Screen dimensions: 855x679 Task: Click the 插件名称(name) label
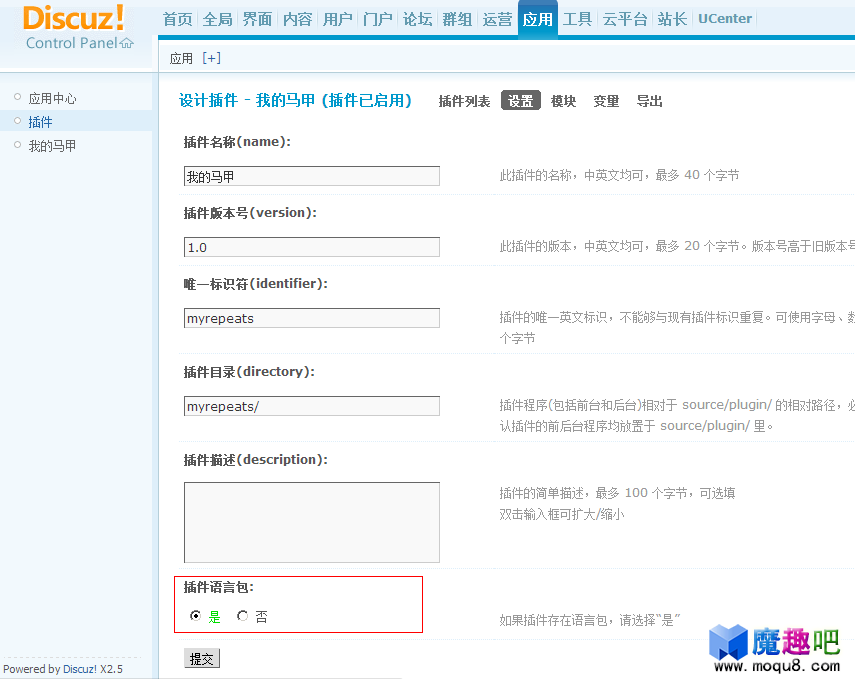[x=237, y=142]
